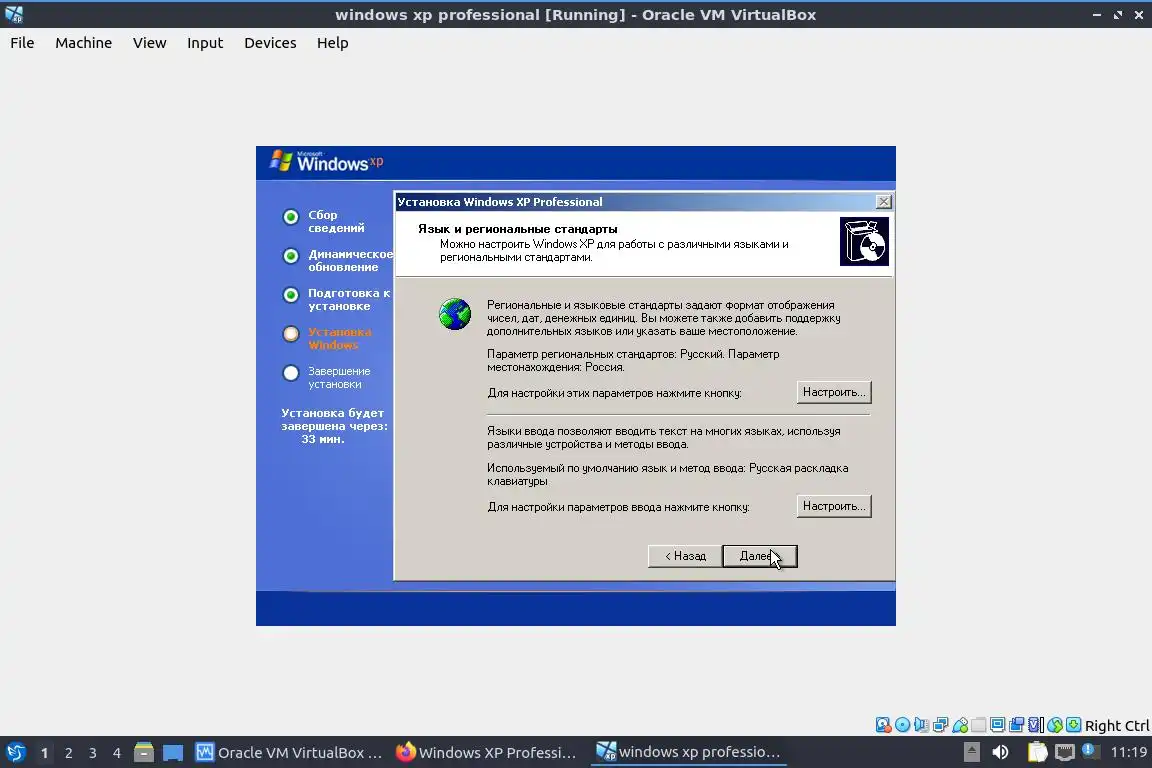Viewport: 1152px width, 768px height.
Task: Click the regional settings Настроить button
Action: click(x=834, y=392)
